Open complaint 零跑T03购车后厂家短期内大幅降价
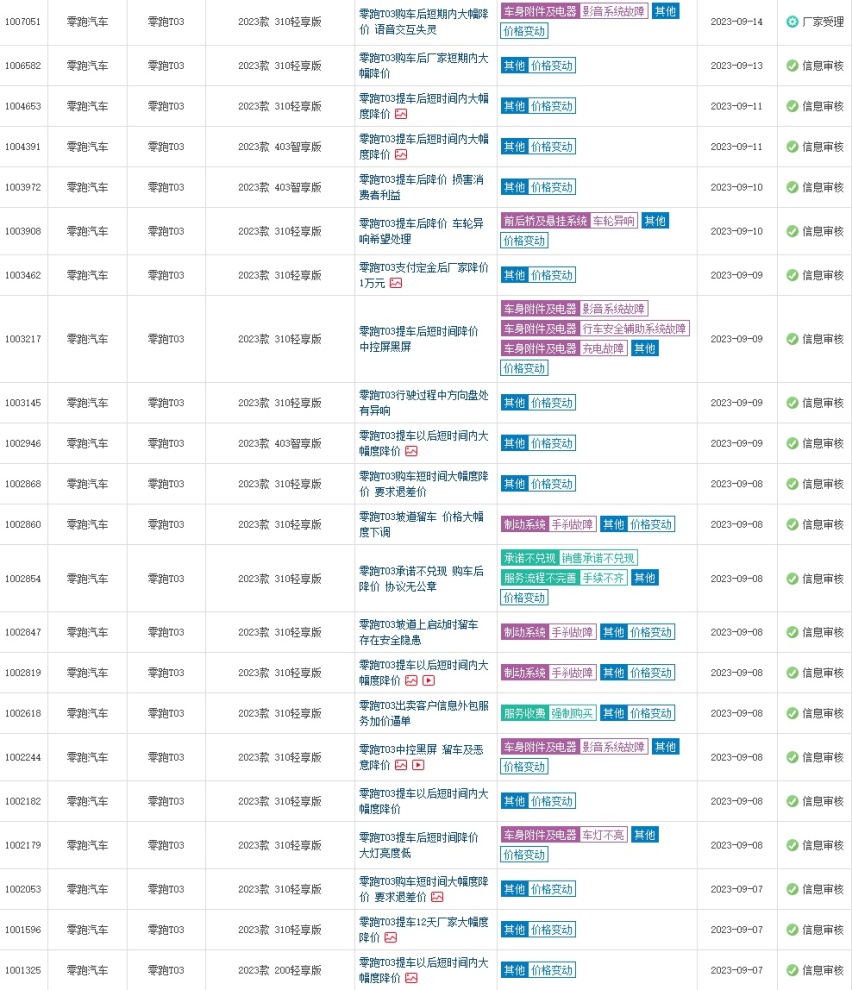Viewport: 852px width, 990px height. 423,66
